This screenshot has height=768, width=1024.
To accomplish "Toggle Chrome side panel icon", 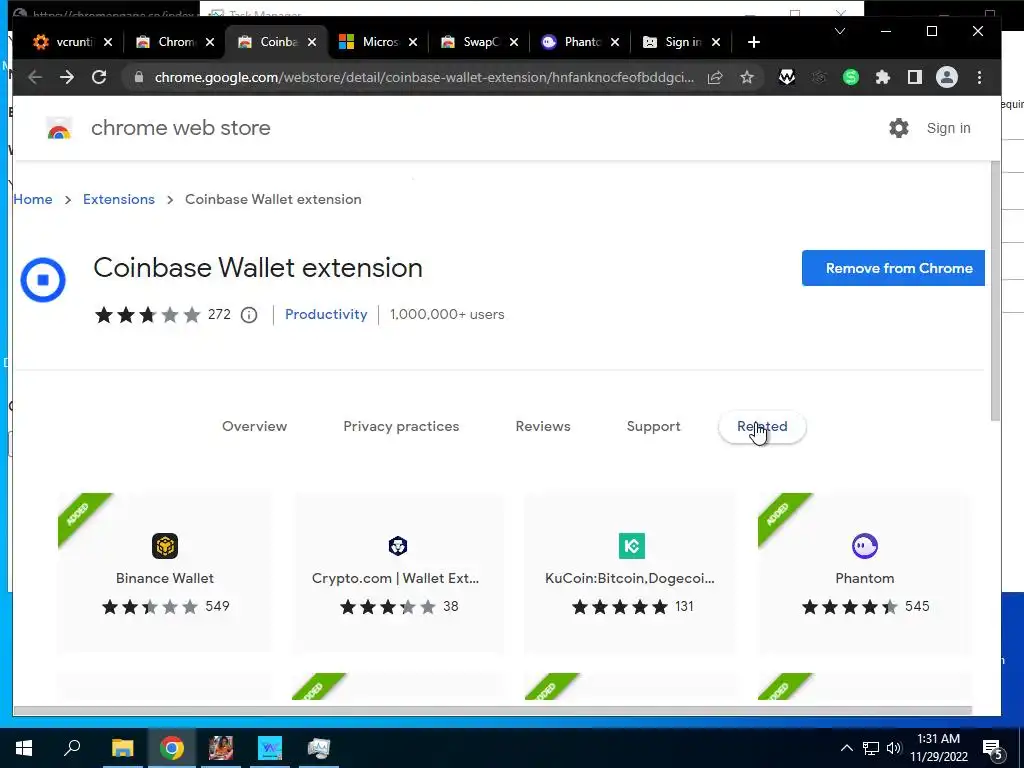I will (914, 77).
